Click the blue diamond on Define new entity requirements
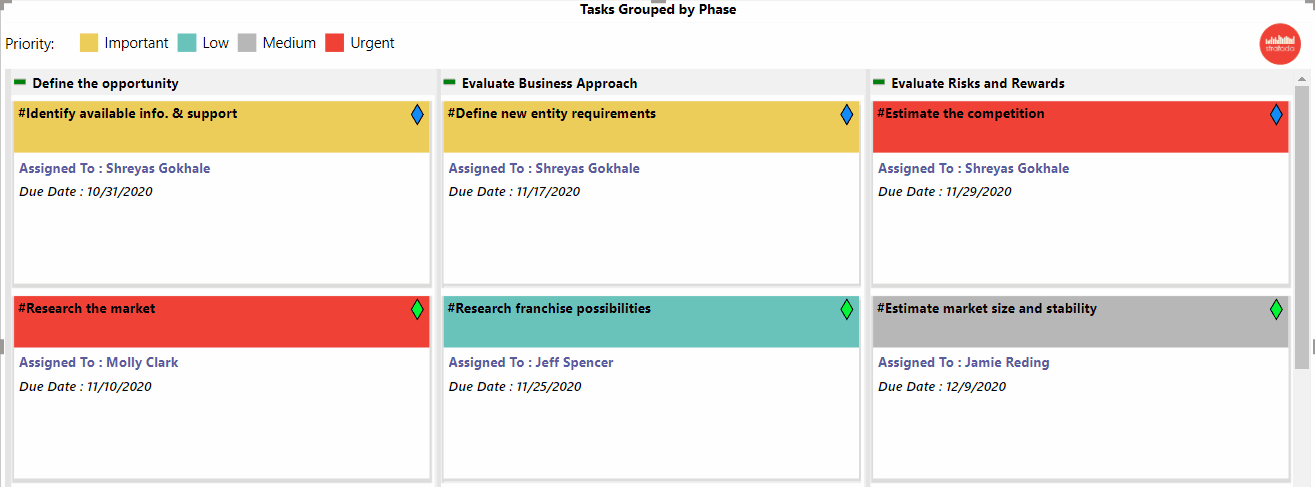This screenshot has height=487, width=1315. [x=847, y=115]
